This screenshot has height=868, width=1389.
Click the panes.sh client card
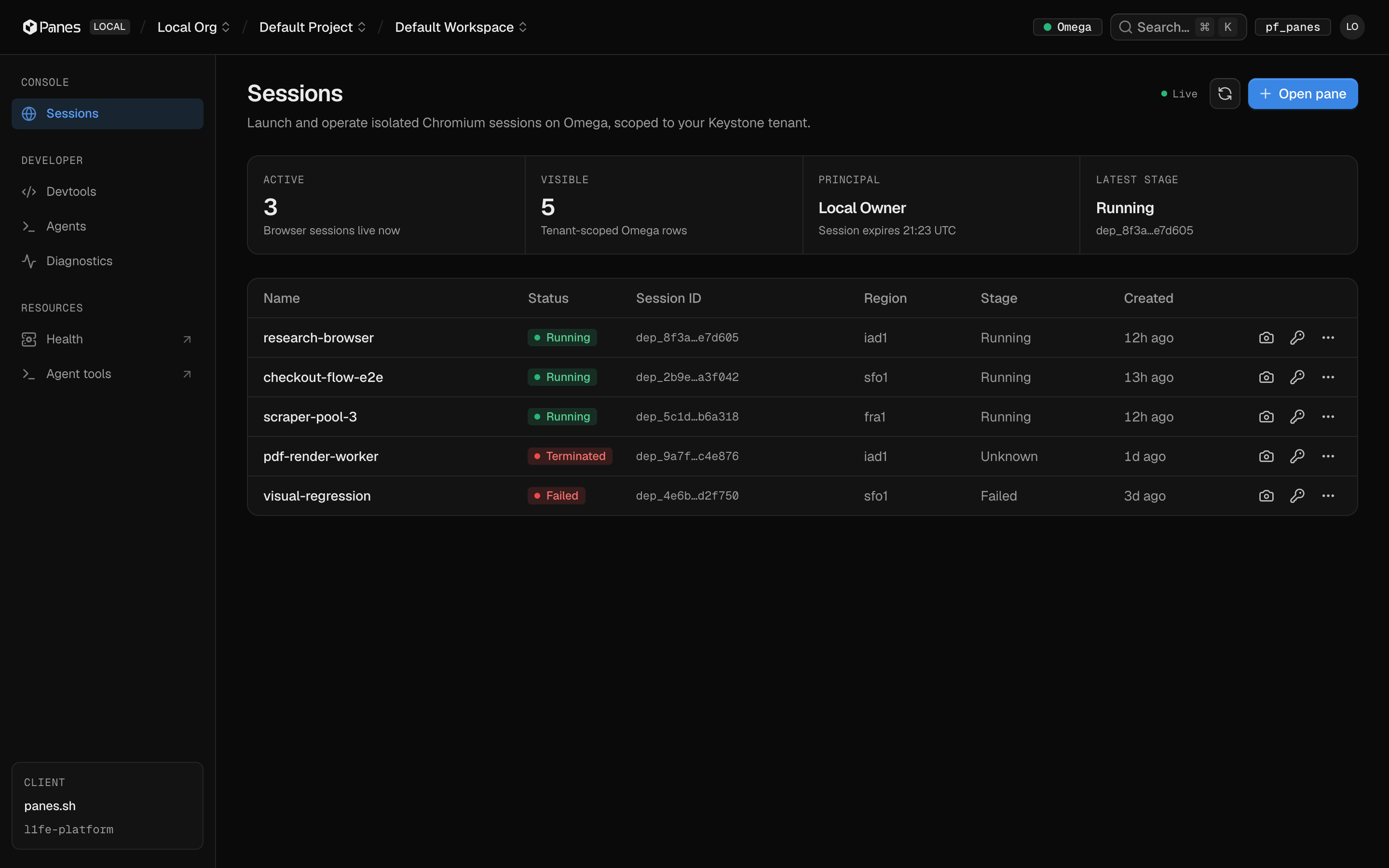tap(108, 806)
